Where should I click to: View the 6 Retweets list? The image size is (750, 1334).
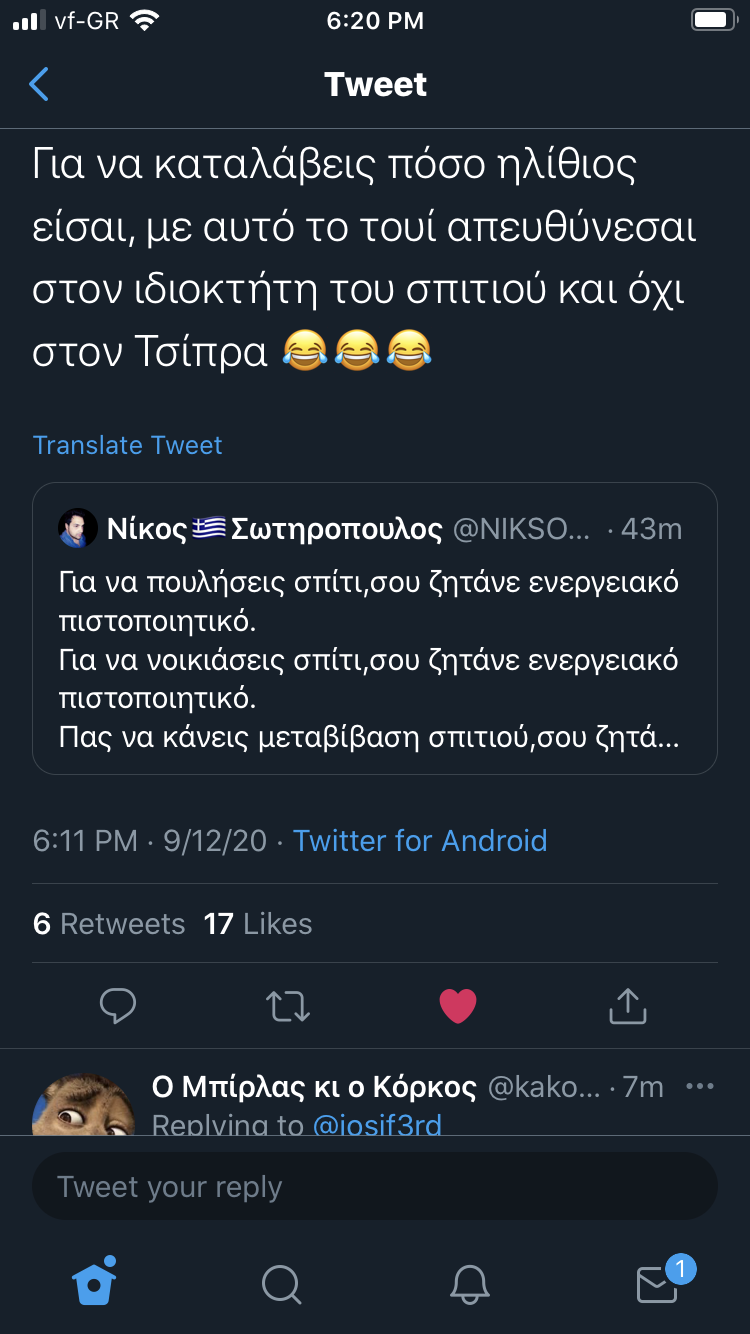tap(109, 924)
